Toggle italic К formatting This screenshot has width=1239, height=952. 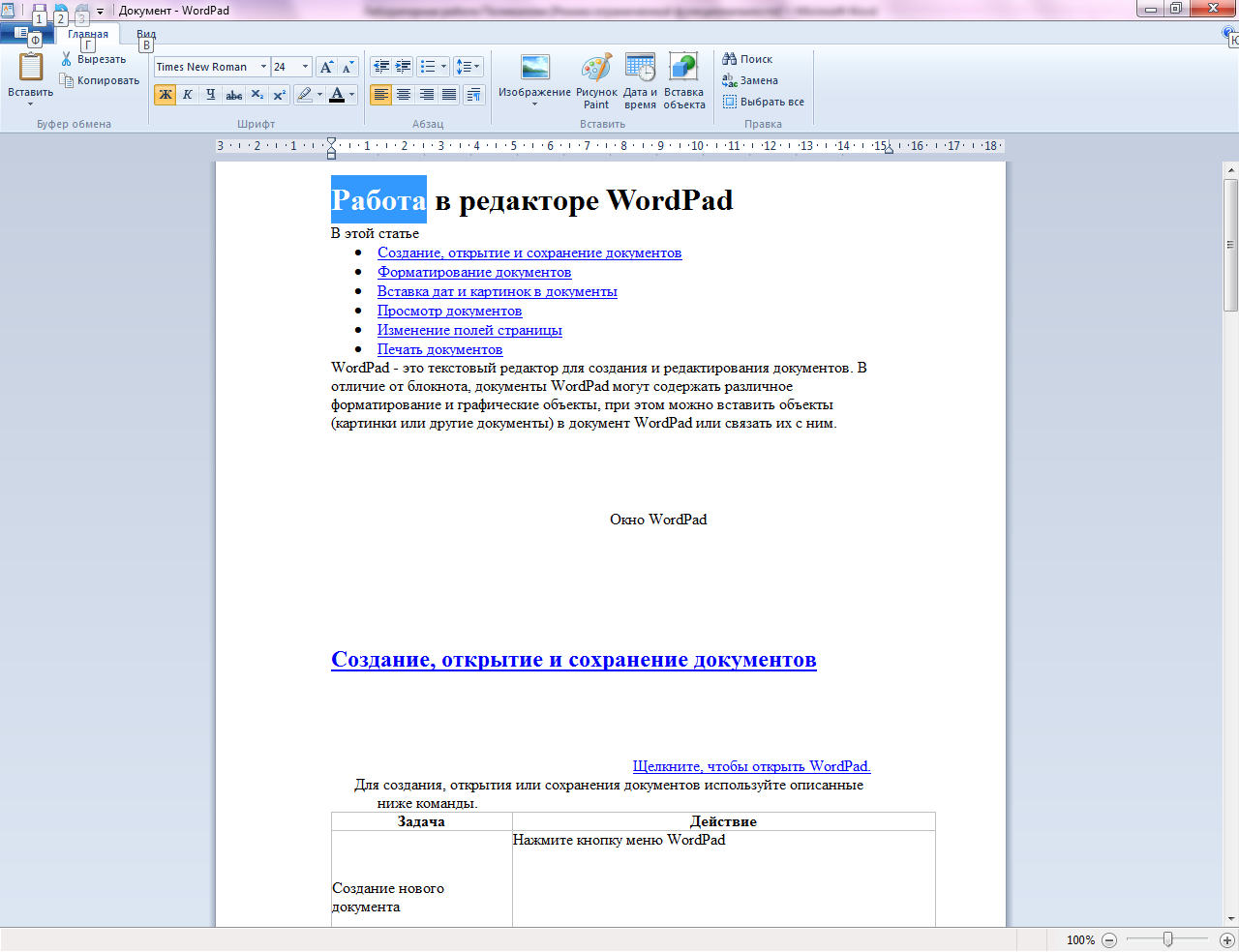click(188, 95)
